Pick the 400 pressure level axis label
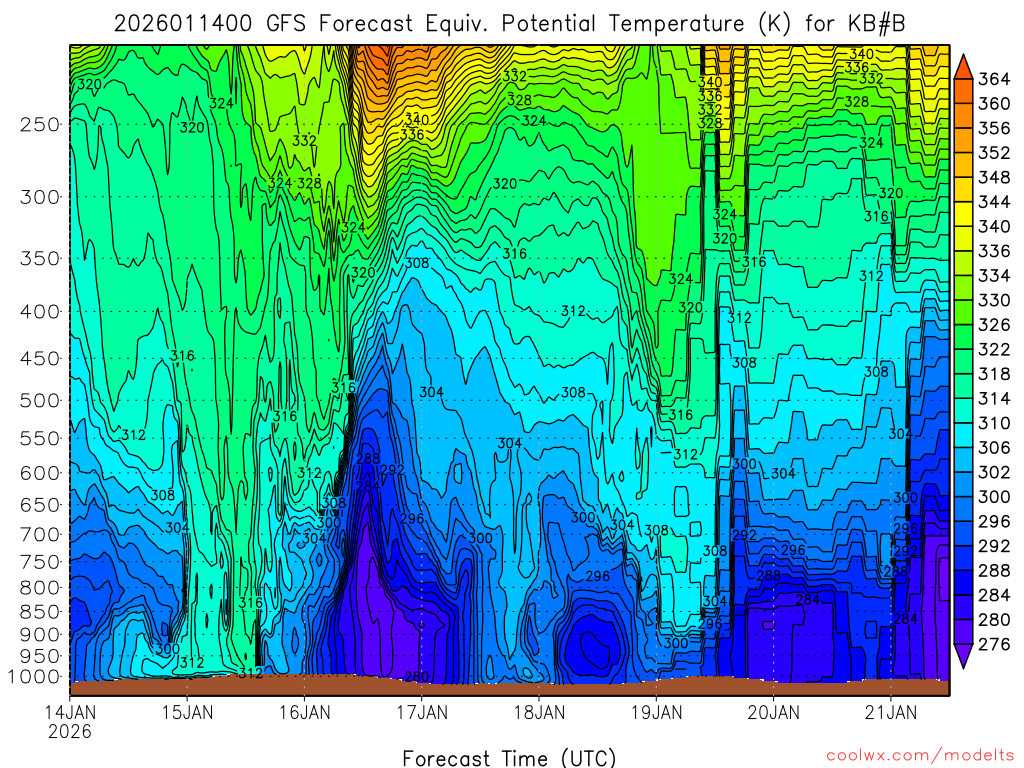Screen dimensions: 1024x768 (40, 312)
